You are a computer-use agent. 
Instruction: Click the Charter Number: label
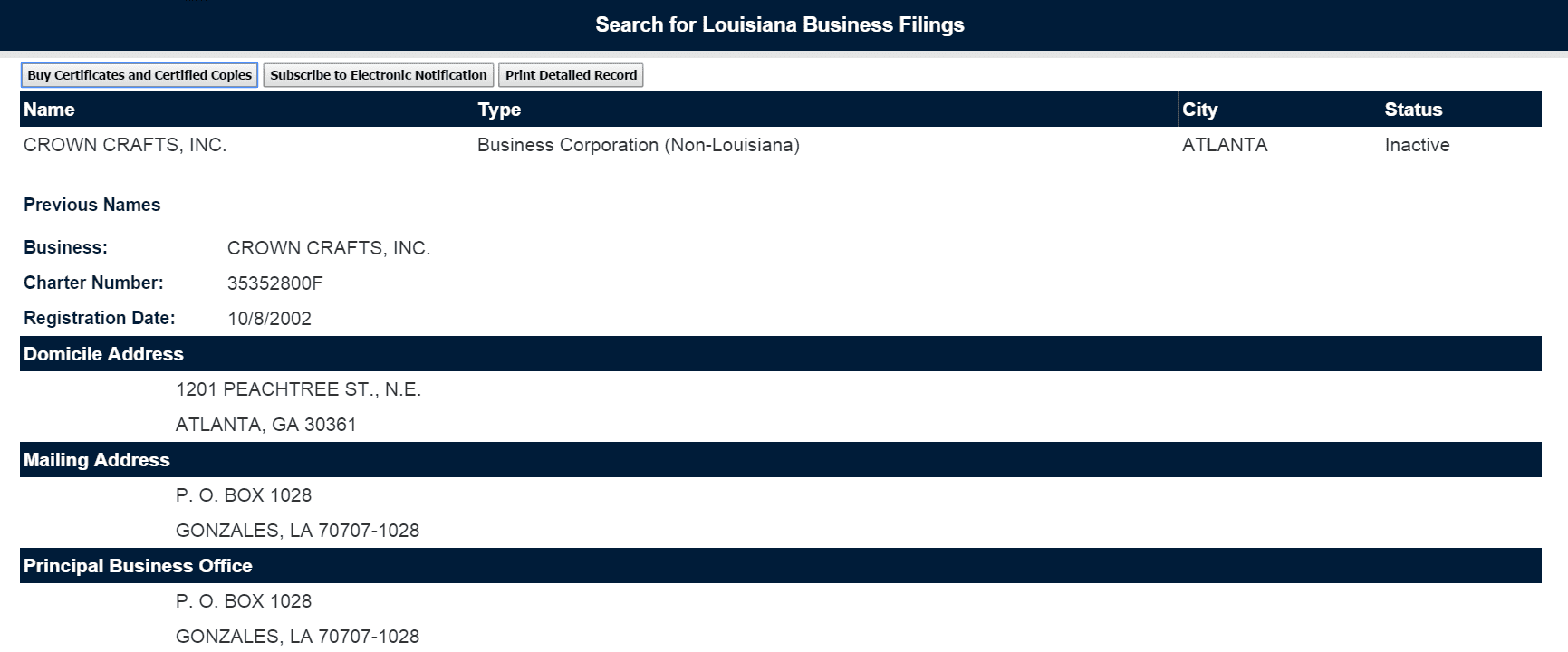[x=93, y=283]
